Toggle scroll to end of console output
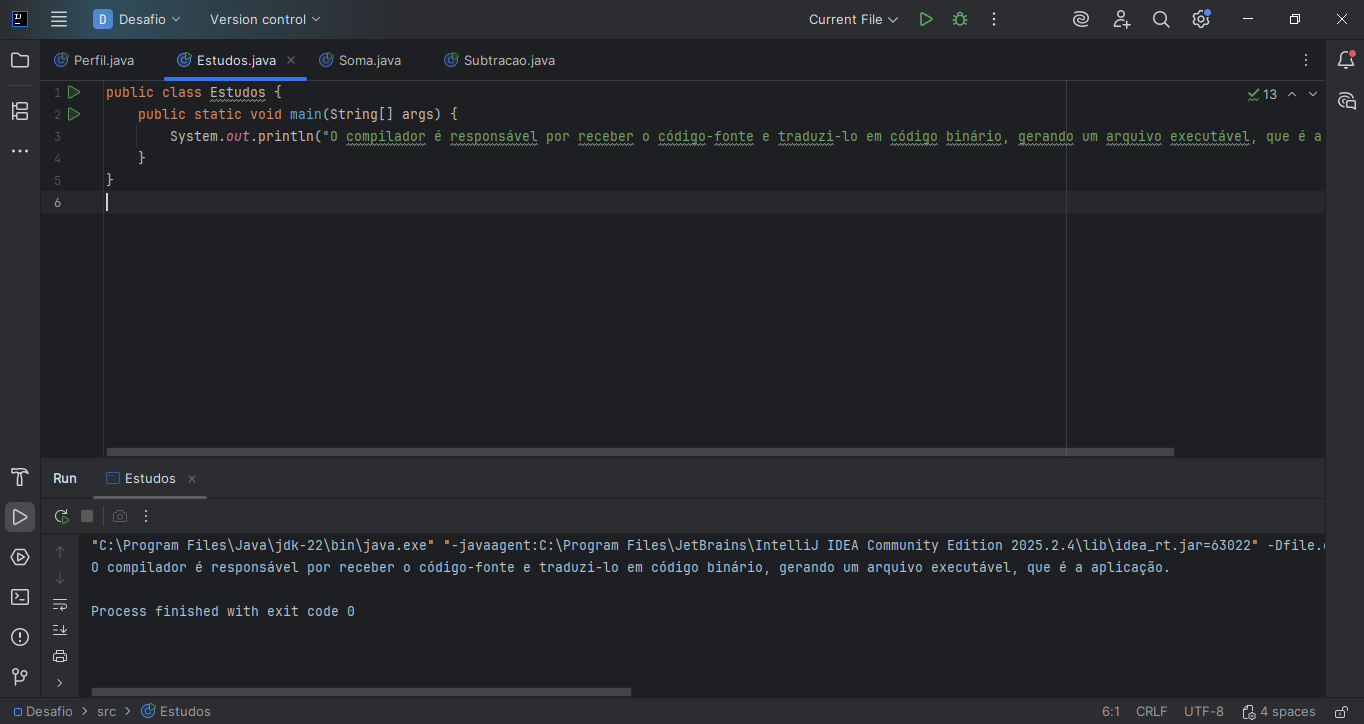Image resolution: width=1364 pixels, height=724 pixels. point(60,630)
